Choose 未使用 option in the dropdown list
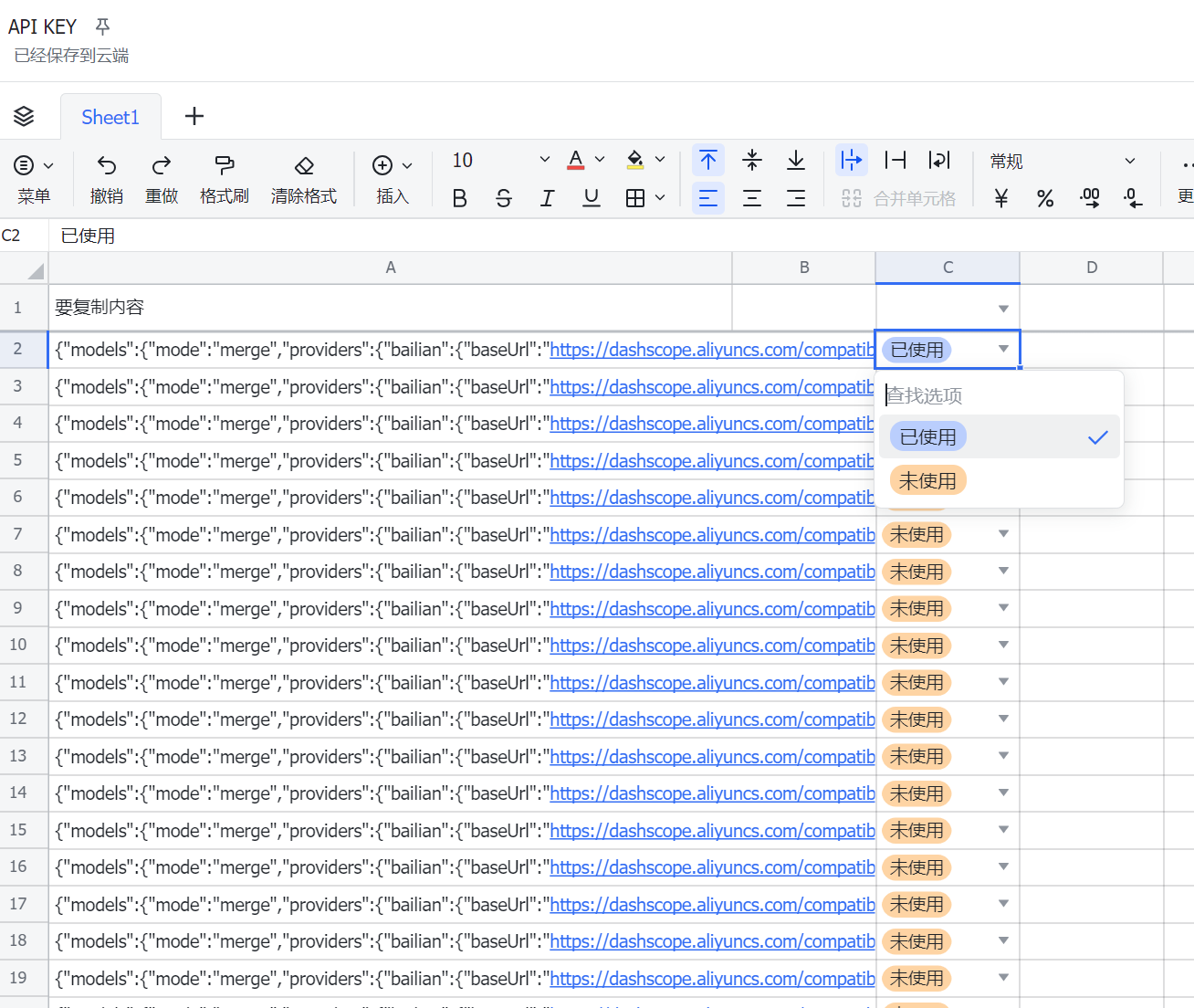 pyautogui.click(x=927, y=480)
